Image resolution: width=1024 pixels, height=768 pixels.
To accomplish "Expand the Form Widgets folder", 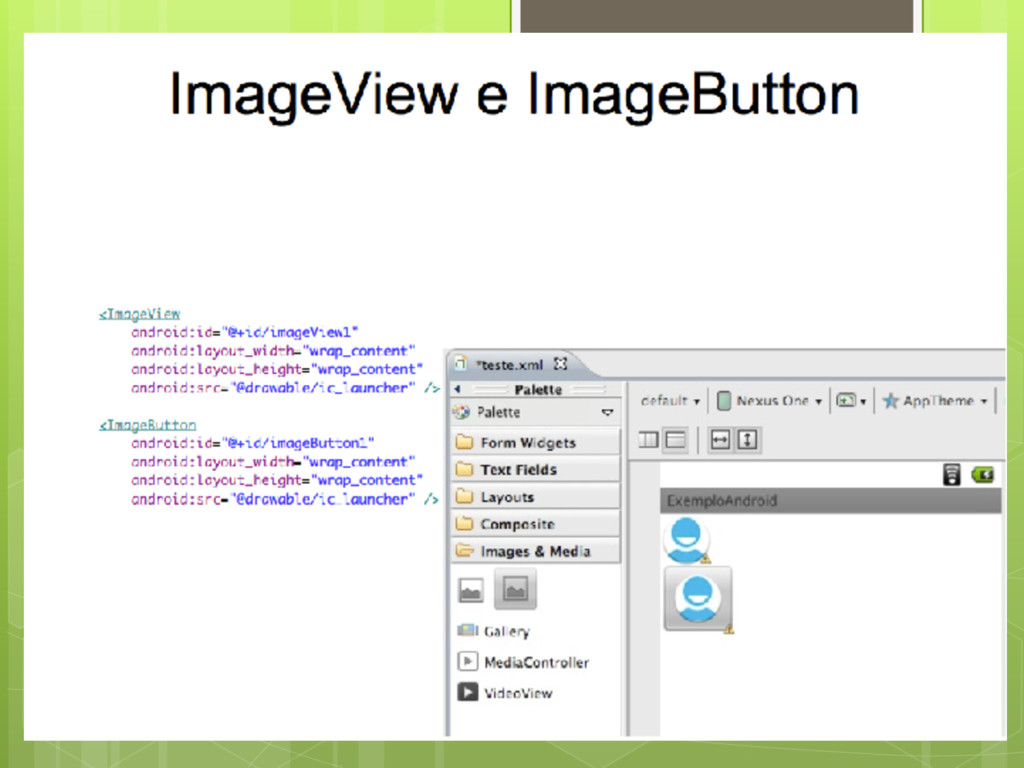I will pos(535,443).
